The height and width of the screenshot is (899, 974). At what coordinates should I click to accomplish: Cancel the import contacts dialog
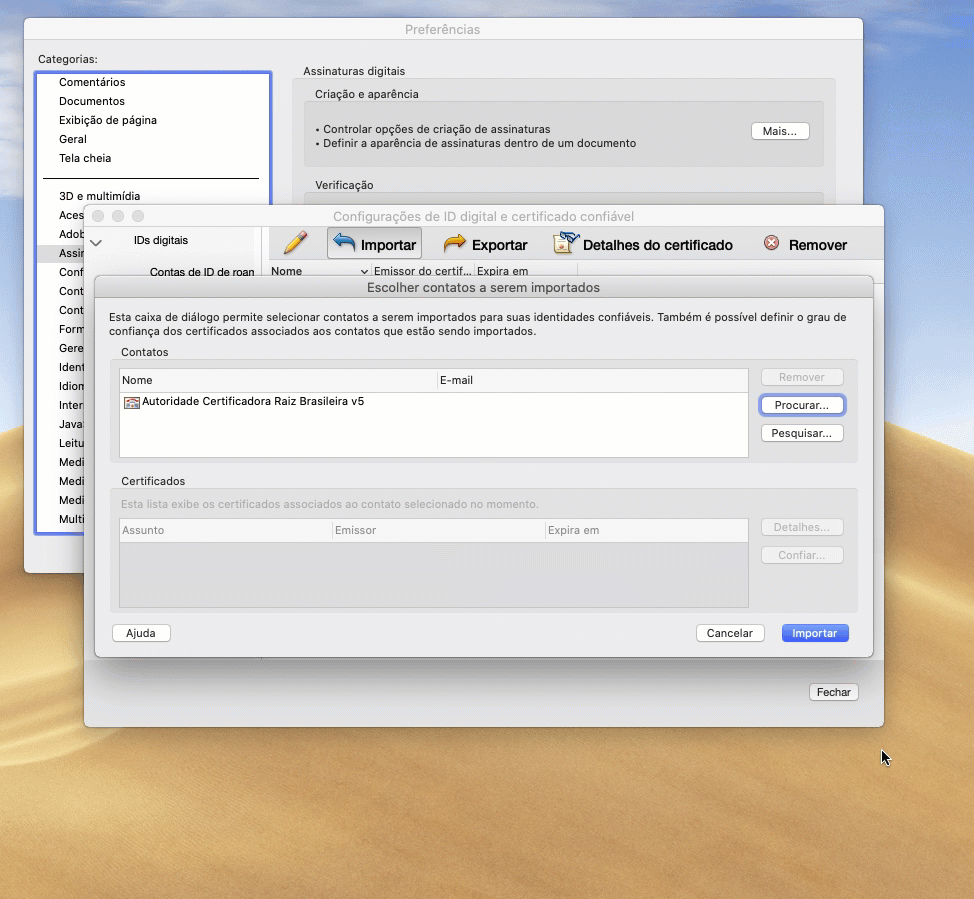(x=730, y=633)
